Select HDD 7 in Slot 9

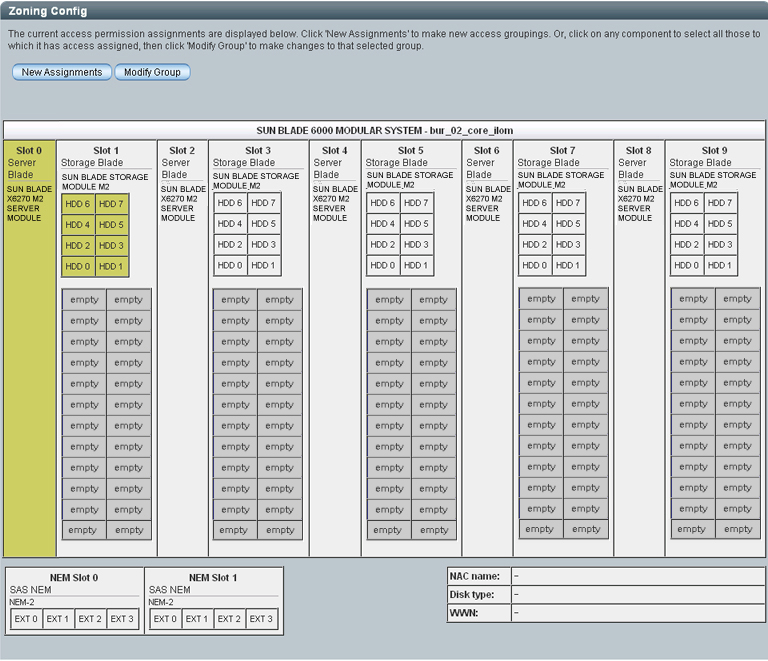click(x=720, y=203)
